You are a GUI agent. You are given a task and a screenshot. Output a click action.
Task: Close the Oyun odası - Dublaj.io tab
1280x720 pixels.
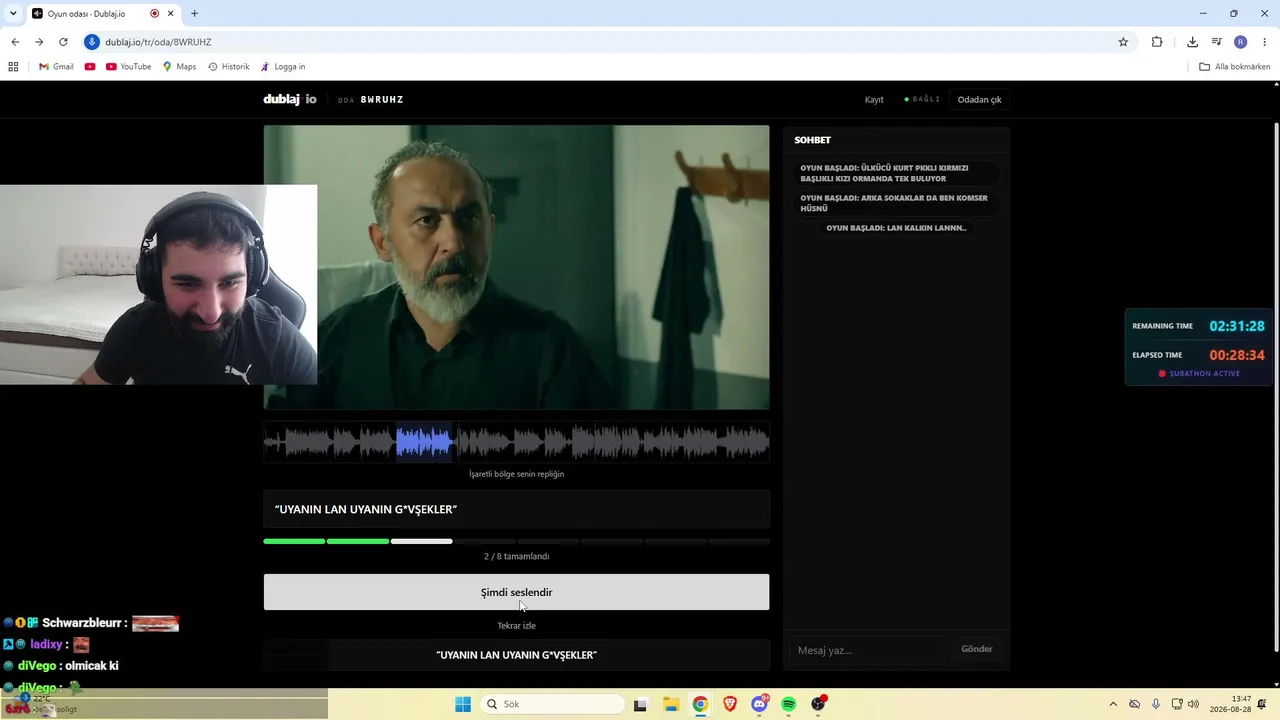tap(172, 14)
